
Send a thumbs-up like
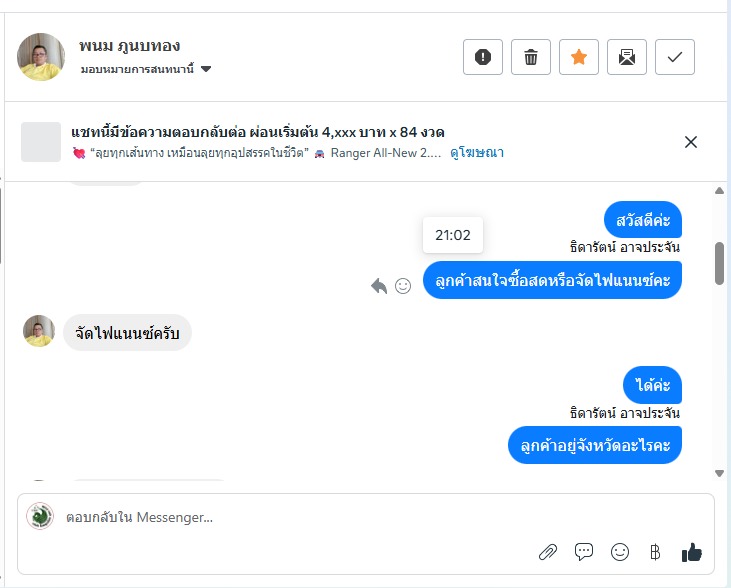point(692,551)
